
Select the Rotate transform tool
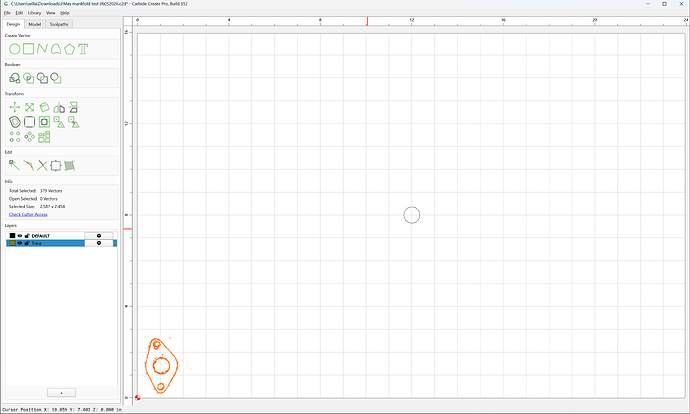[x=44, y=107]
